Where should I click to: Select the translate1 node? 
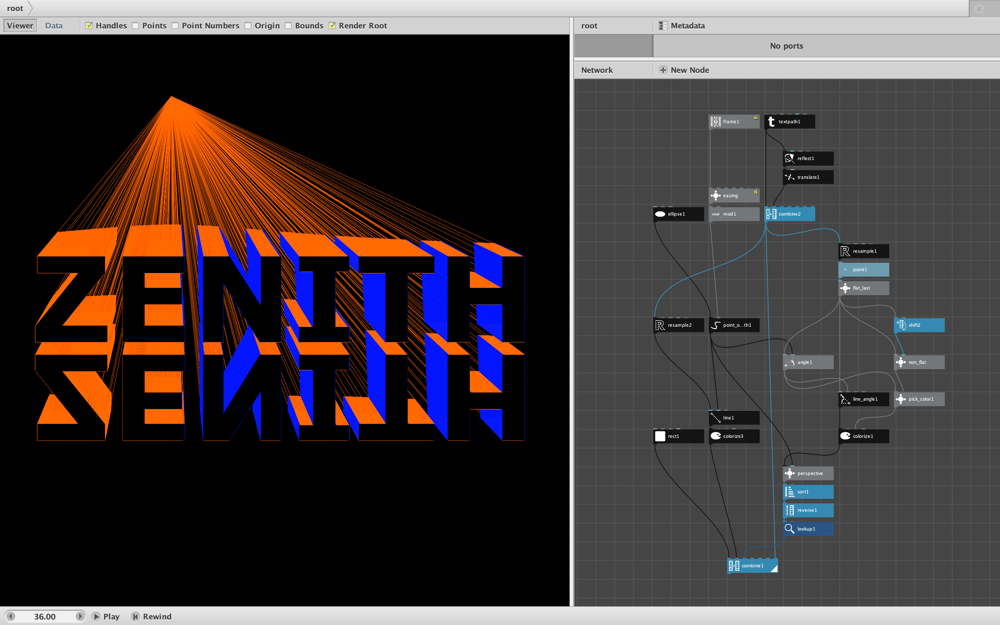pyautogui.click(x=808, y=177)
